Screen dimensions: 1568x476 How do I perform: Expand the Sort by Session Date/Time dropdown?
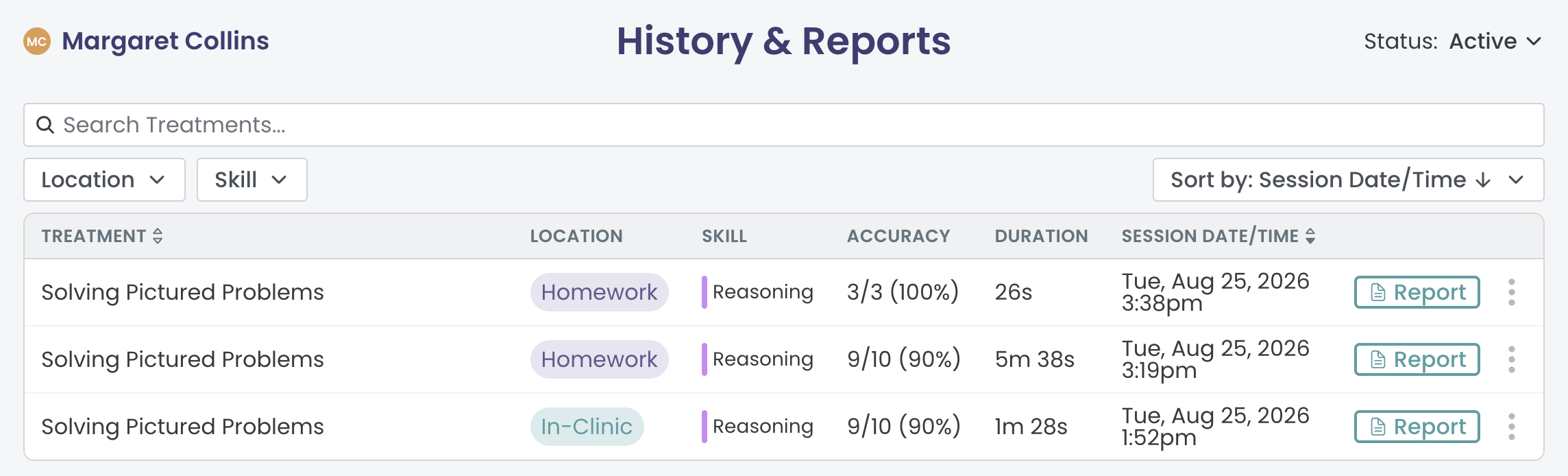(1348, 180)
